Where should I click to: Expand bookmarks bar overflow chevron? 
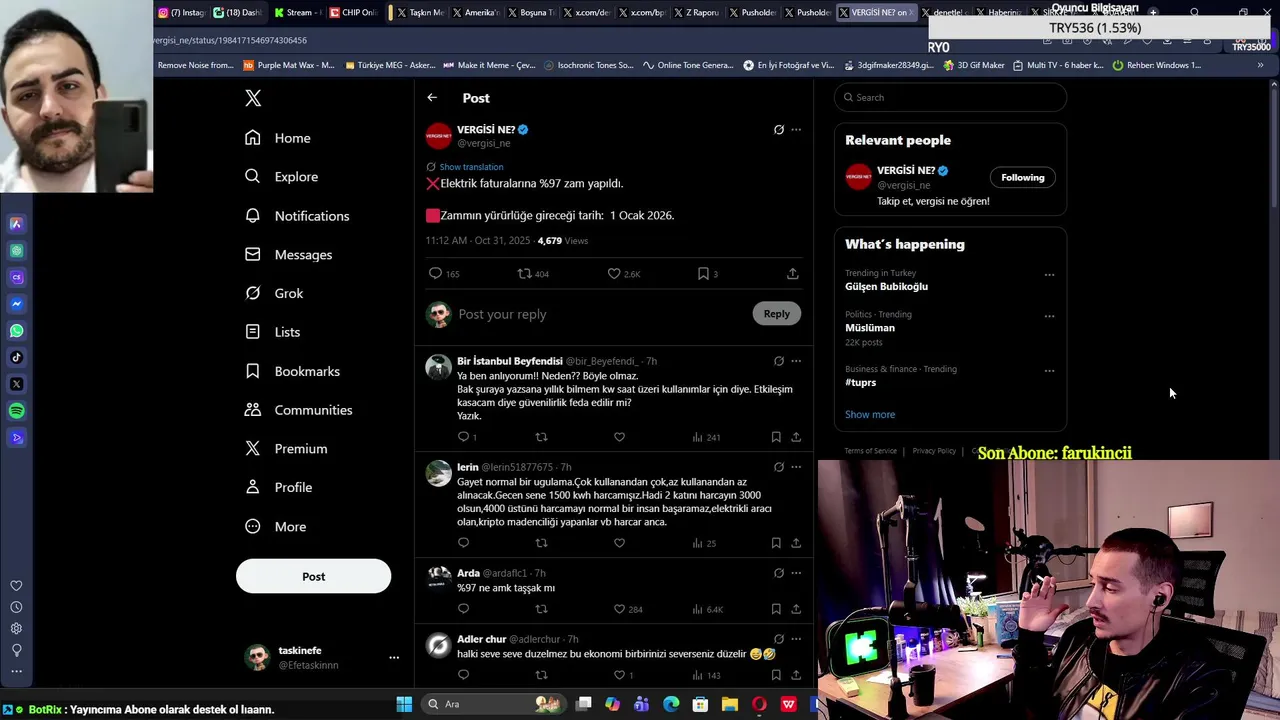[1260, 65]
